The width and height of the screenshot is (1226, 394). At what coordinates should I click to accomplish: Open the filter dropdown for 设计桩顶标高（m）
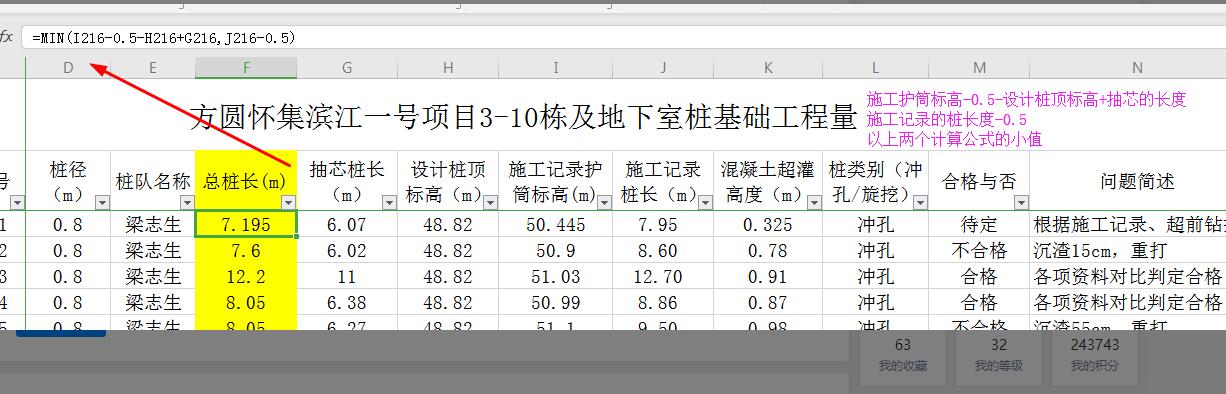[x=491, y=202]
